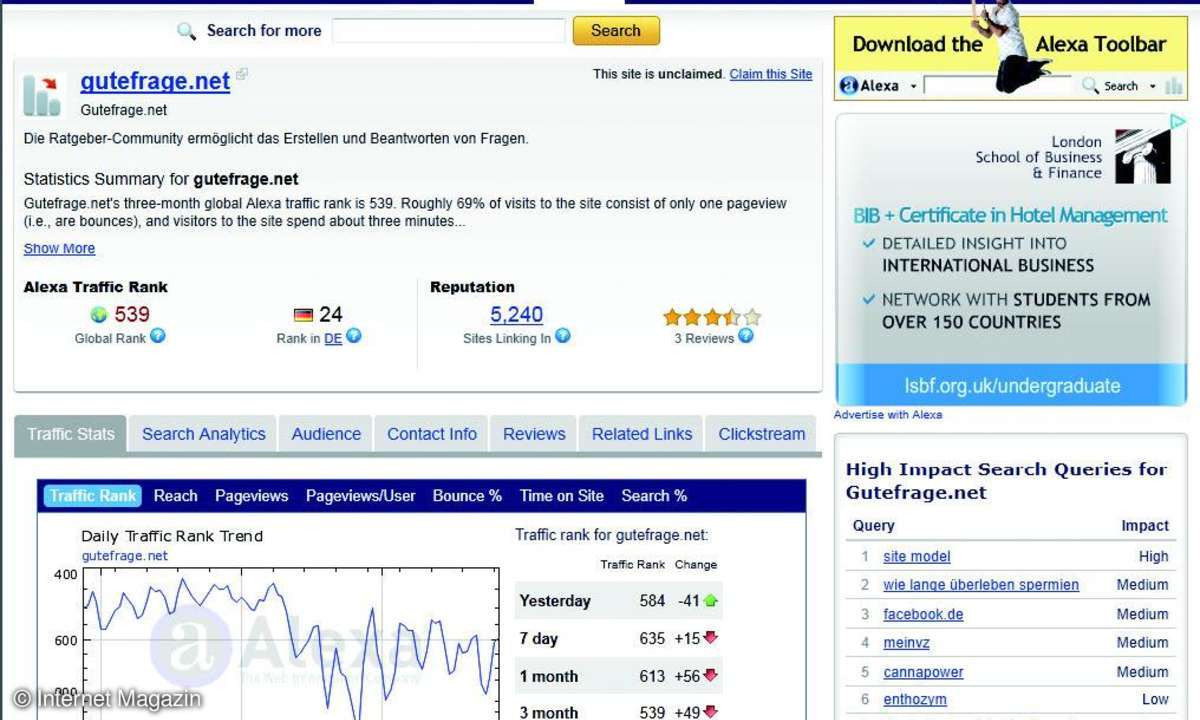The height and width of the screenshot is (720, 1200).
Task: Click the gutefrage.net link under the chart title
Action: click(125, 556)
